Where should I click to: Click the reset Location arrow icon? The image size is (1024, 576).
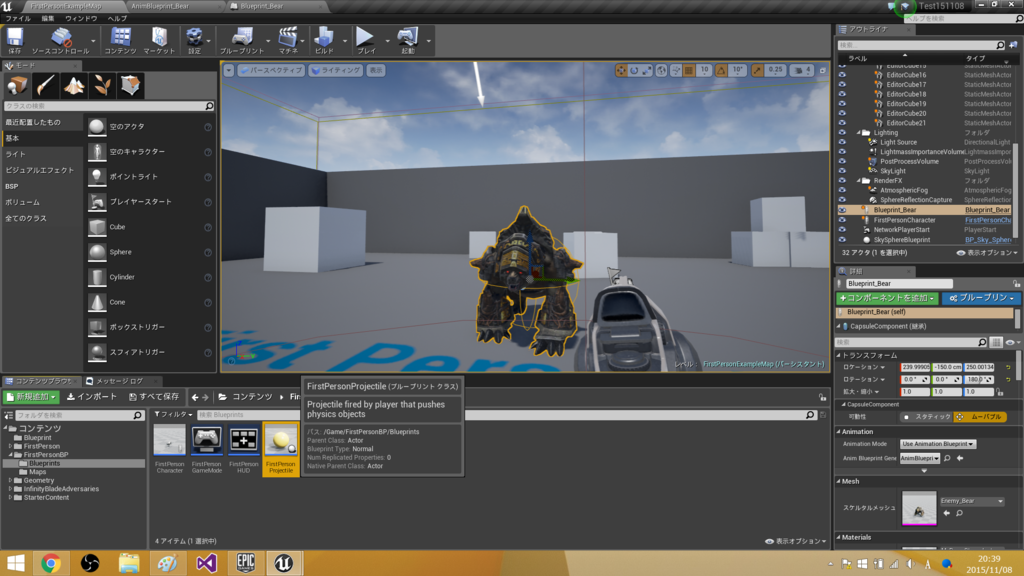[1008, 367]
